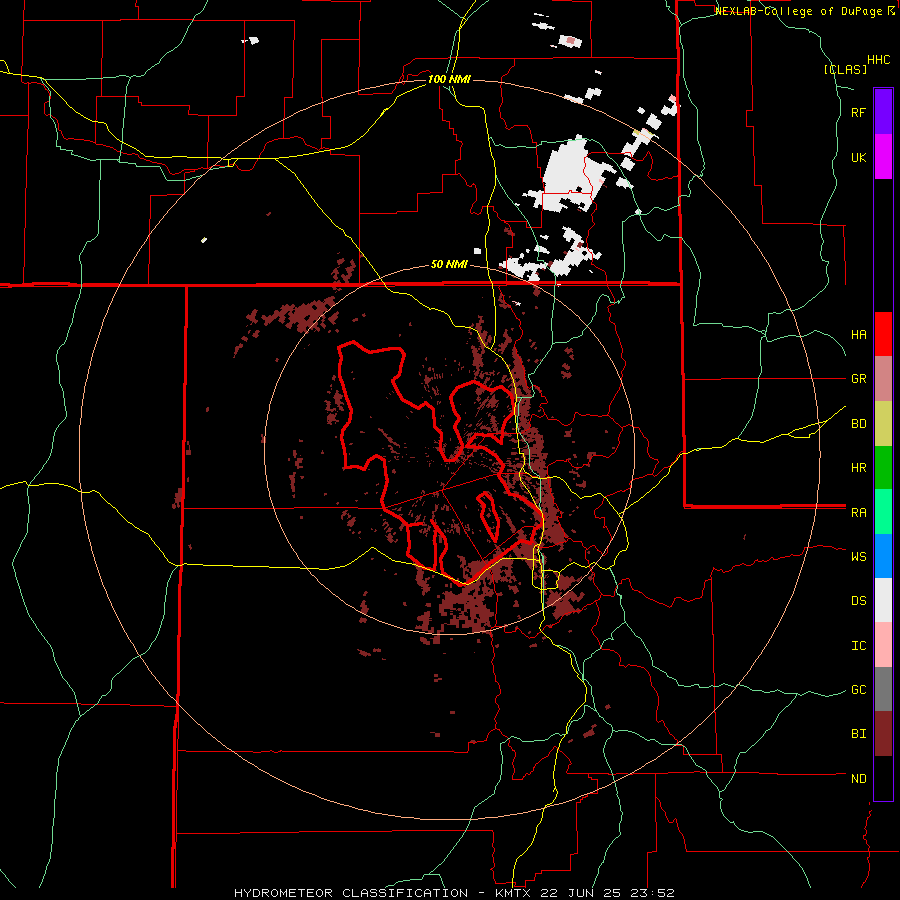Viewport: 900px width, 900px height.
Task: Click the white DS legend swatch
Action: tap(883, 600)
